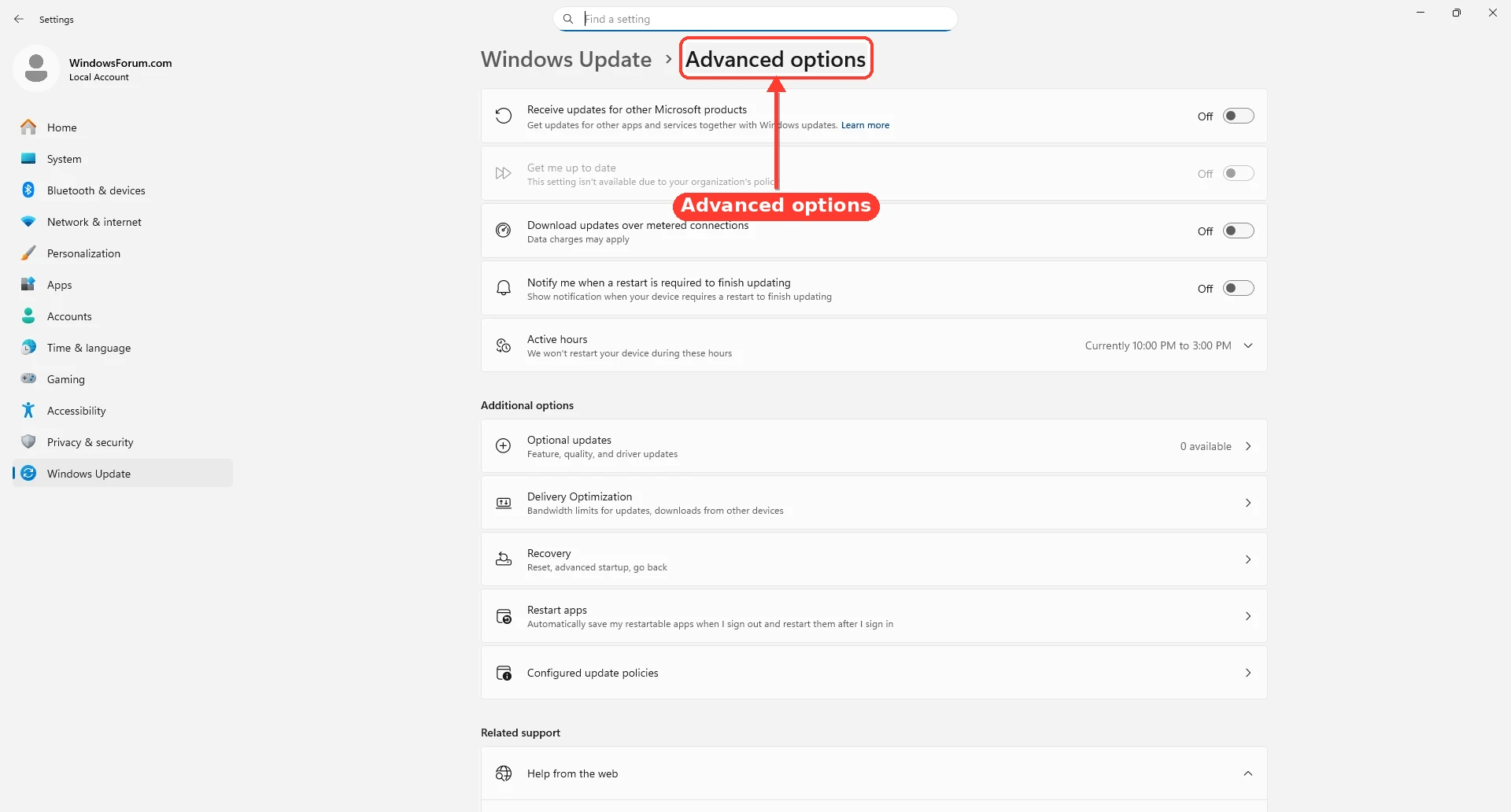
Task: Toggle the Get me up to date switch
Action: click(x=1238, y=173)
